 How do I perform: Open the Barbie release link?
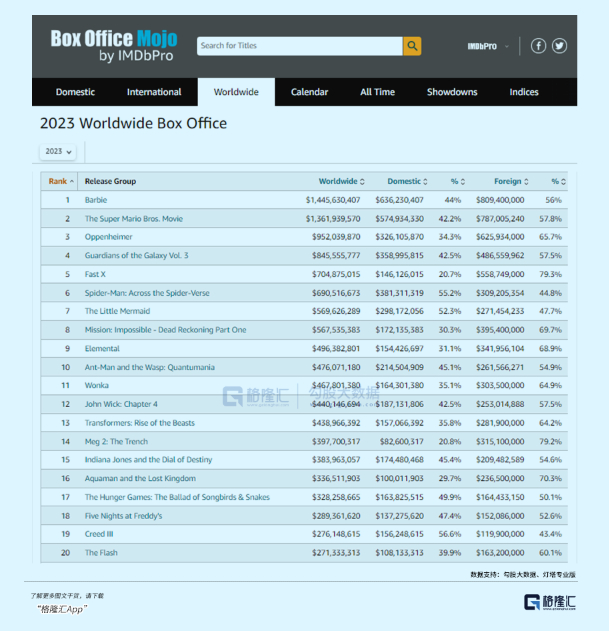pyautogui.click(x=96, y=200)
